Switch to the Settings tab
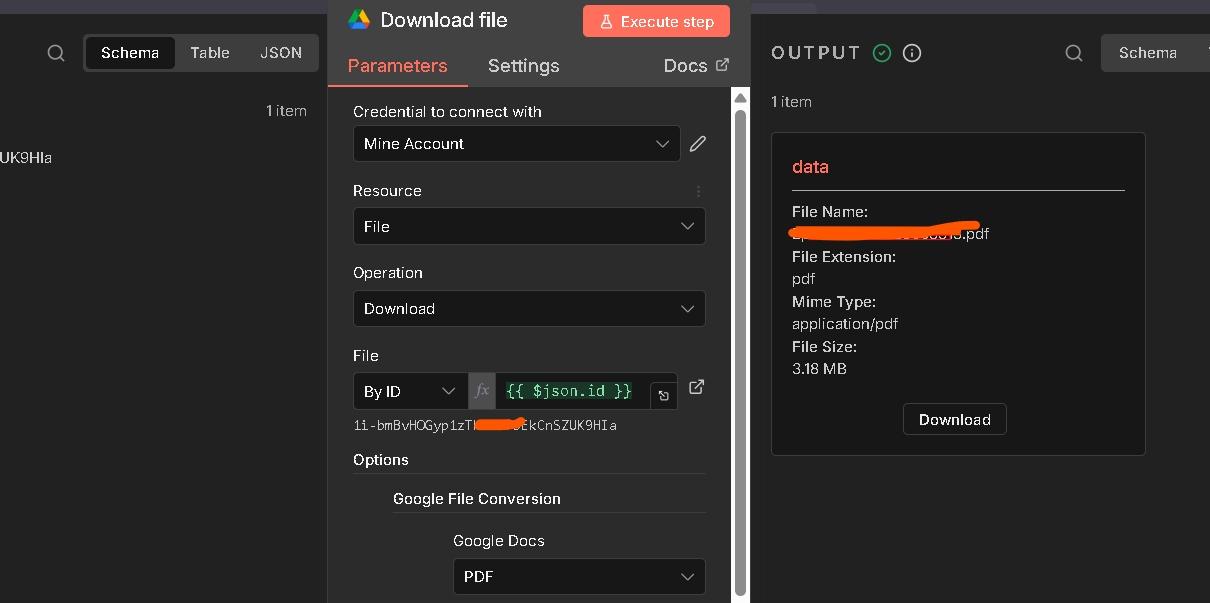This screenshot has height=603, width=1210. point(523,66)
